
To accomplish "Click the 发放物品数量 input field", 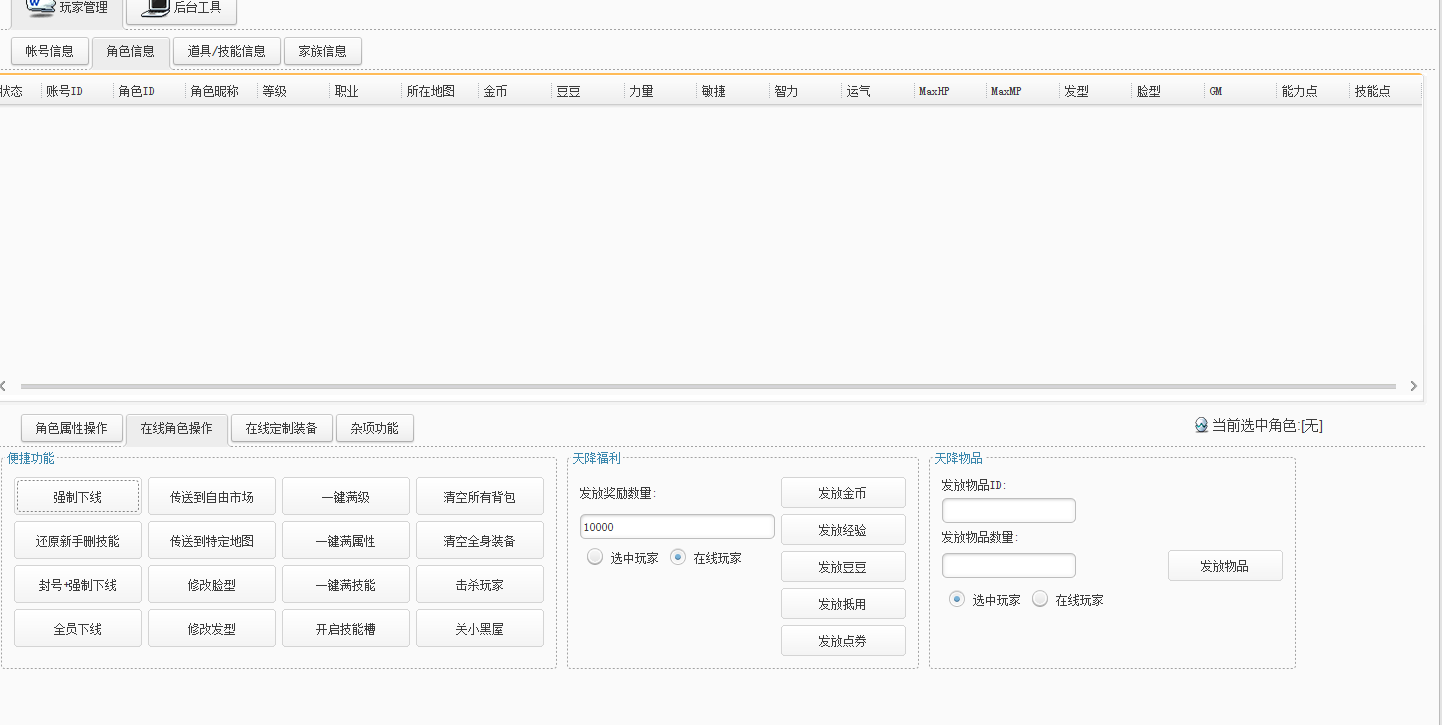I will pyautogui.click(x=1009, y=566).
